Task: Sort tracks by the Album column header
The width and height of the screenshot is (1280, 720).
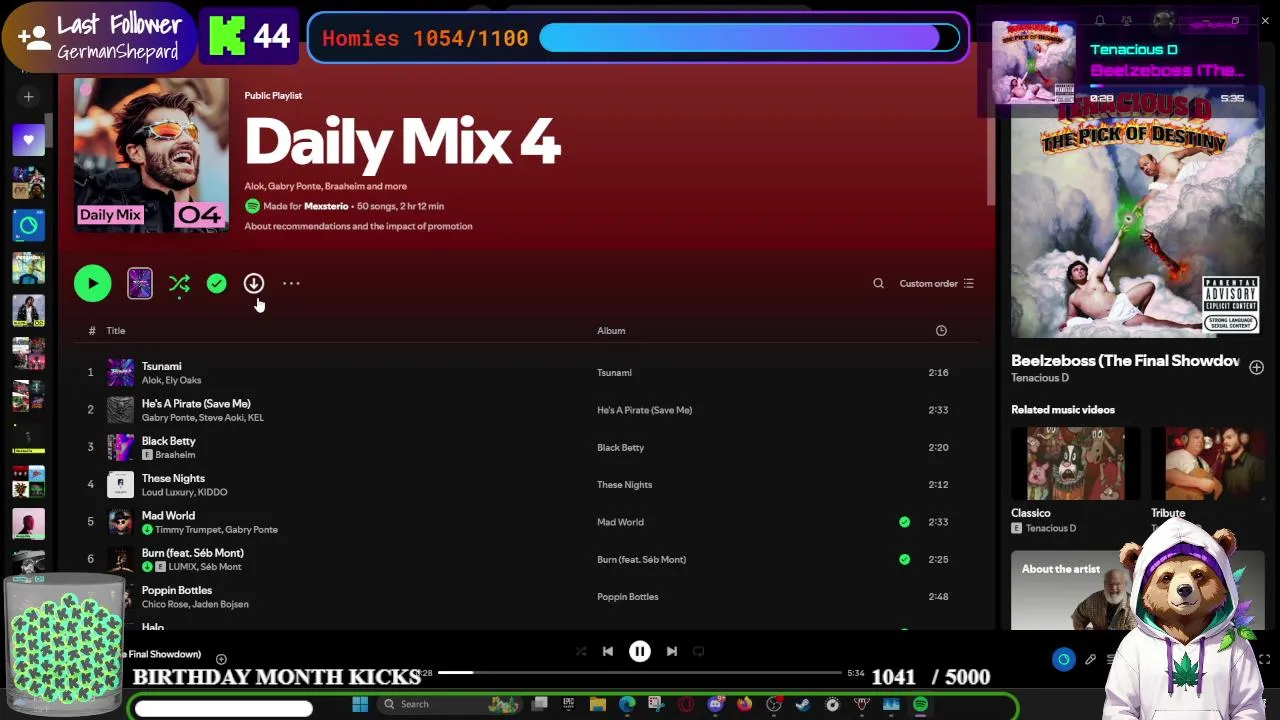Action: click(x=611, y=331)
